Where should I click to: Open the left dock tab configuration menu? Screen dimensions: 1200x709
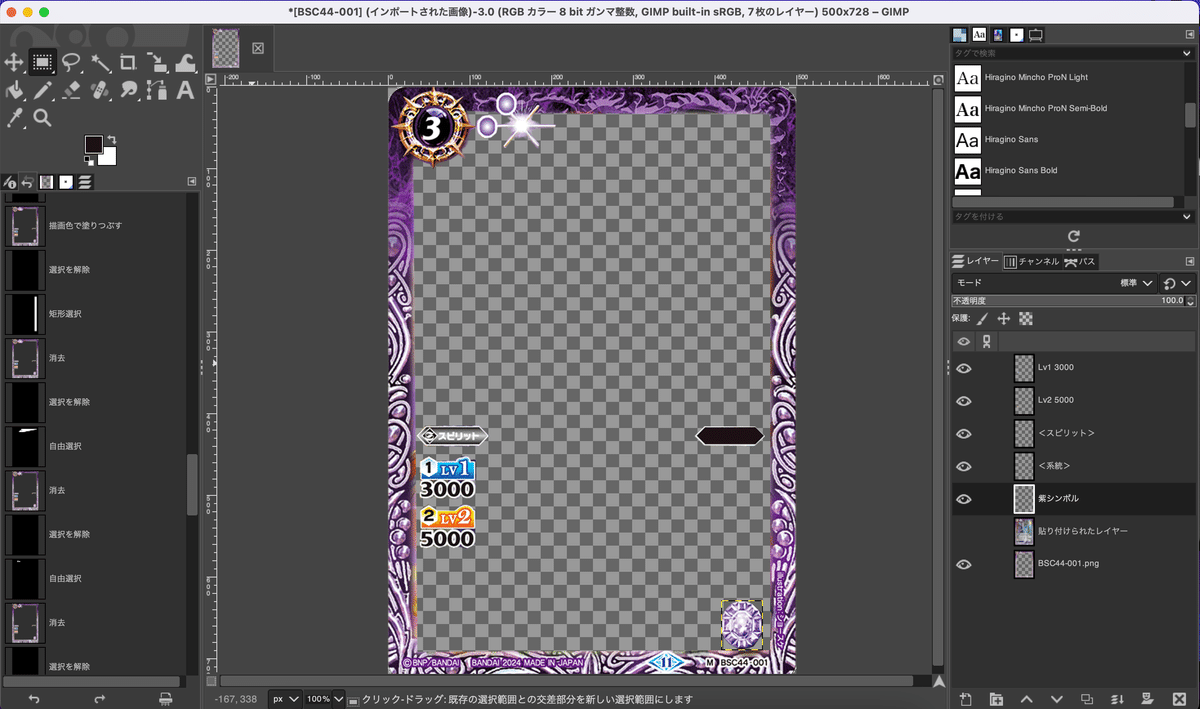point(191,181)
